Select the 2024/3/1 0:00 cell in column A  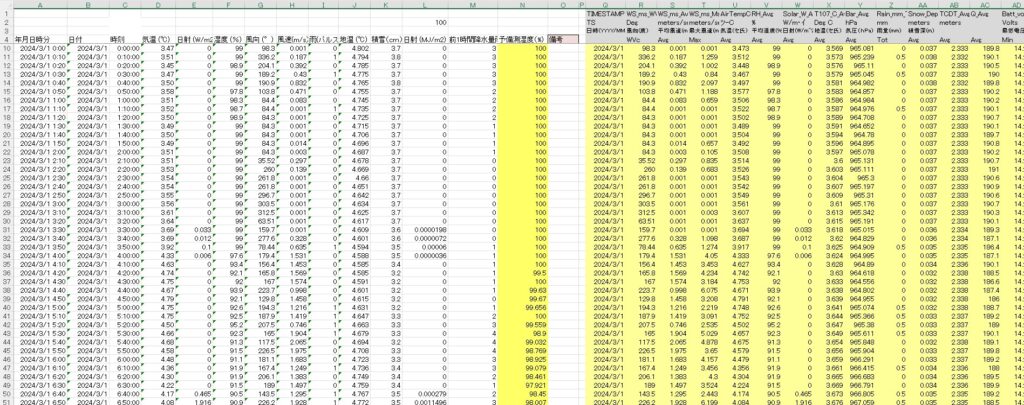click(40, 48)
